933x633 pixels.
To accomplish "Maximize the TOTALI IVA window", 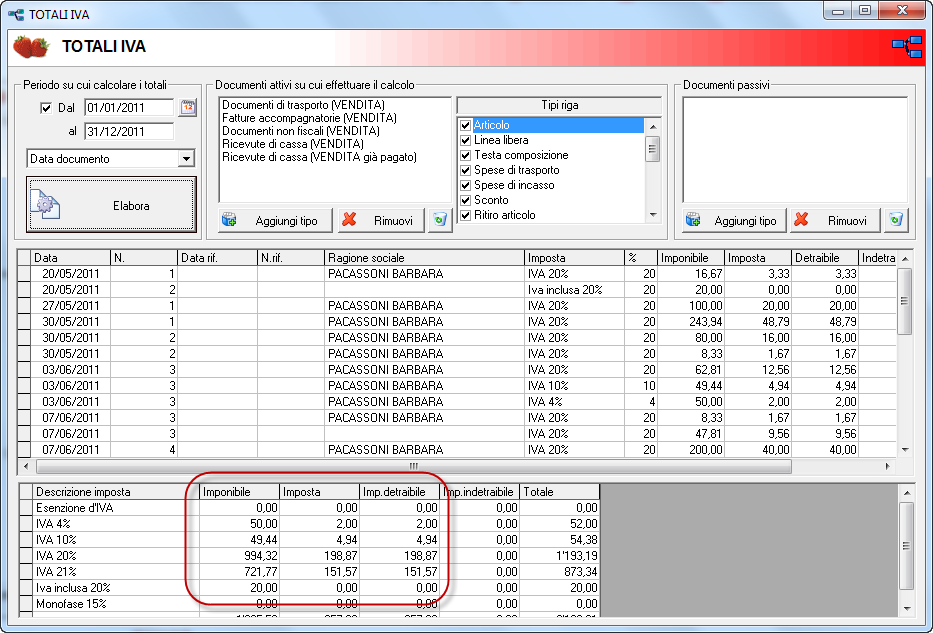I will coord(865,10).
